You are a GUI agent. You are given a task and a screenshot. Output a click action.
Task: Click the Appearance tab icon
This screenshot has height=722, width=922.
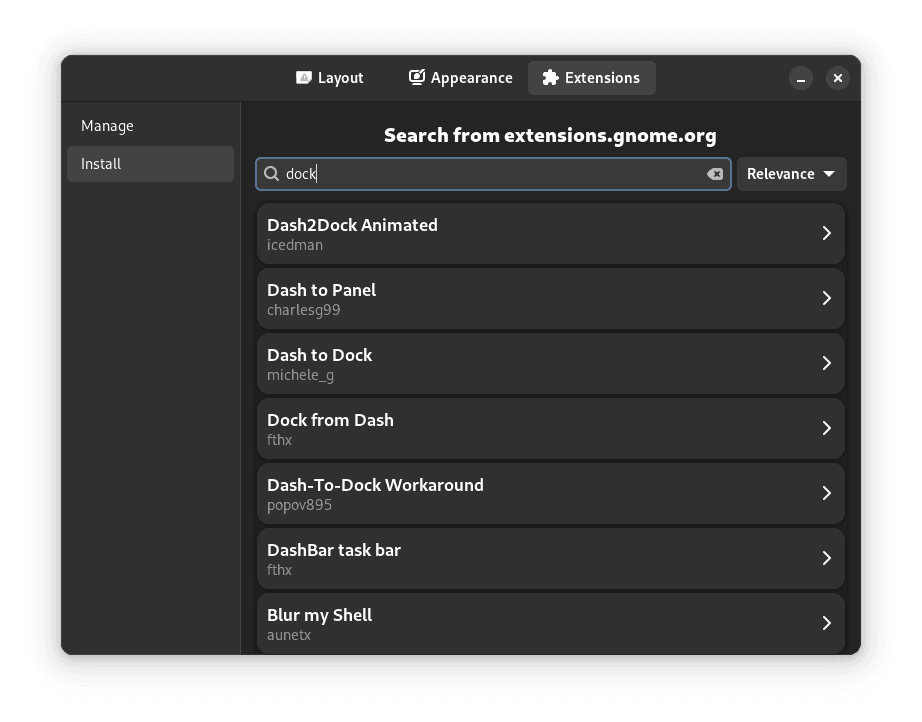[417, 78]
